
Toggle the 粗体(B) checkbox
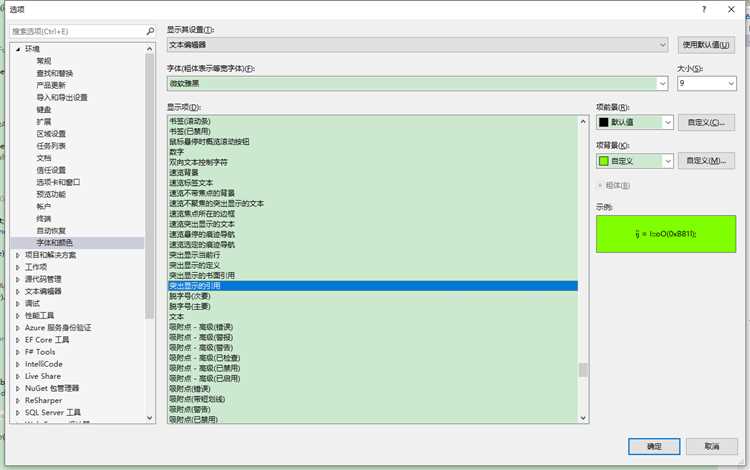point(600,186)
